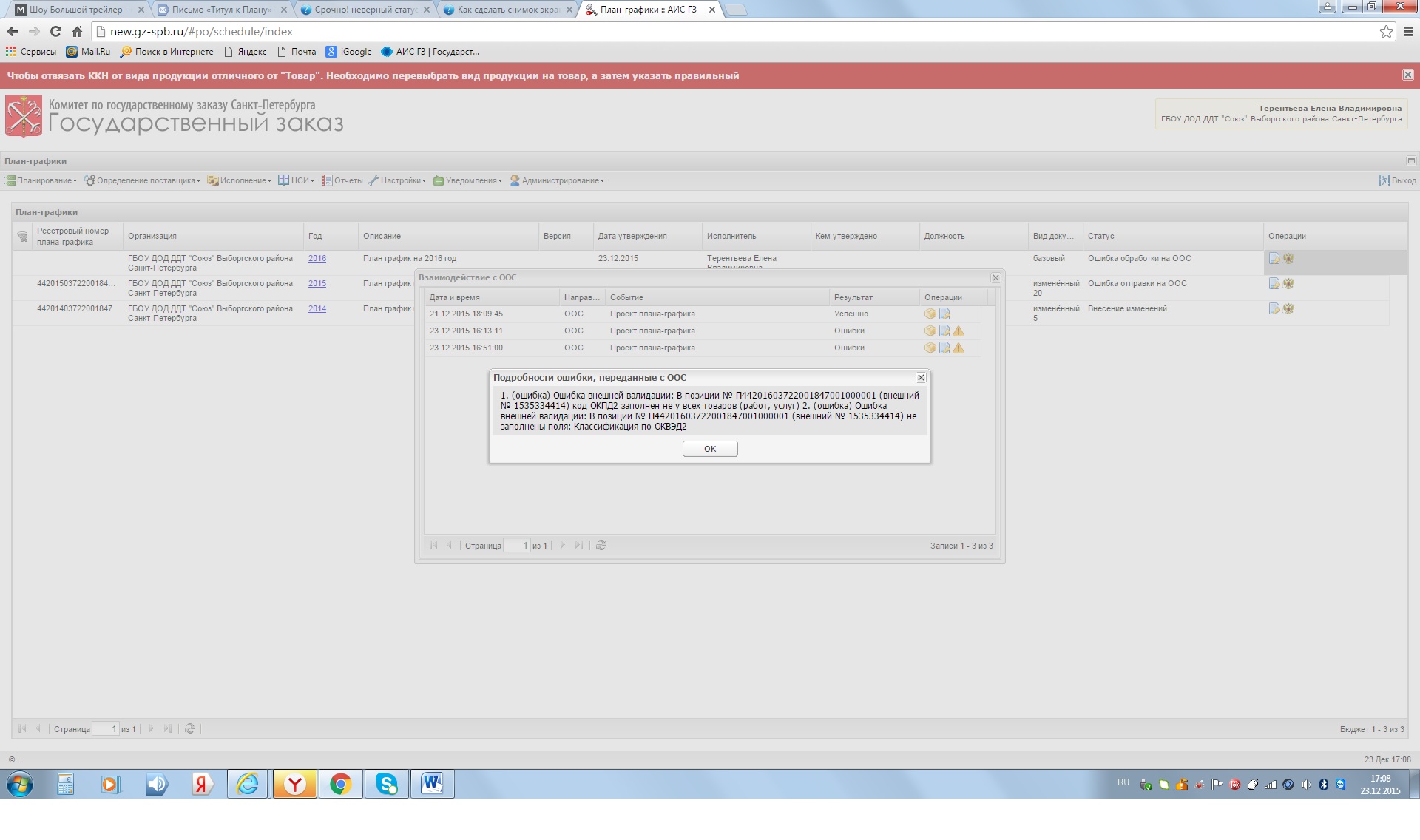The width and height of the screenshot is (1420, 840).
Task: Click OK in the error details dialog
Action: point(709,449)
